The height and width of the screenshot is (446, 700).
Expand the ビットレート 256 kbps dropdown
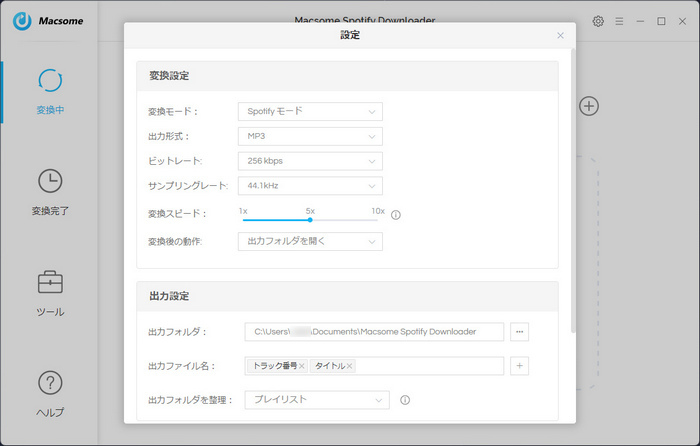(x=310, y=161)
